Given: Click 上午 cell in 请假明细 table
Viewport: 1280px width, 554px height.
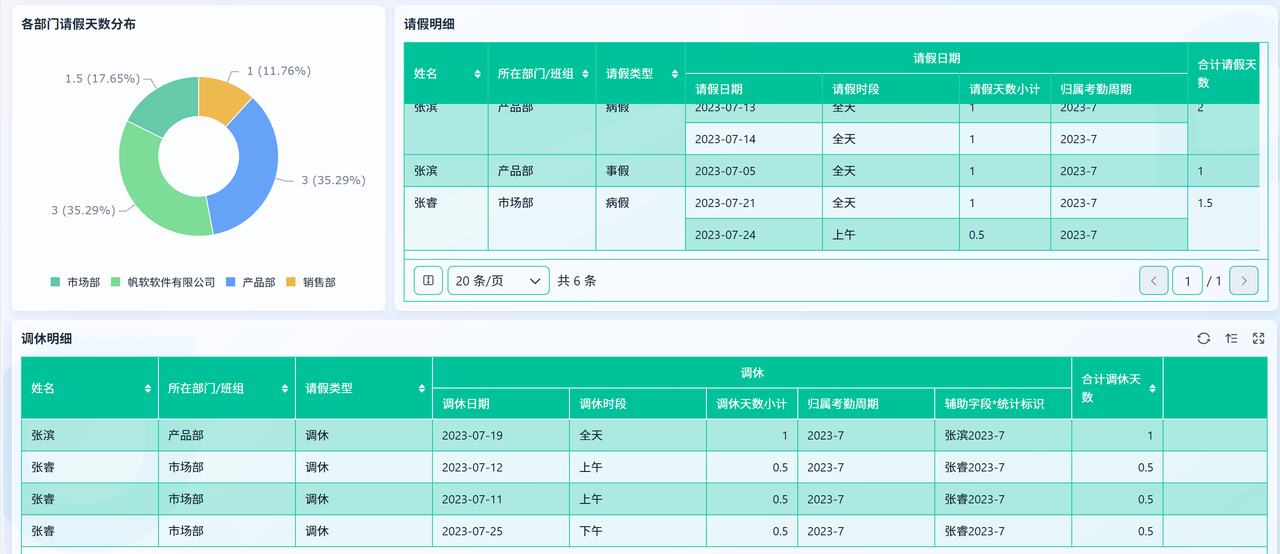Looking at the screenshot, I should click(891, 235).
